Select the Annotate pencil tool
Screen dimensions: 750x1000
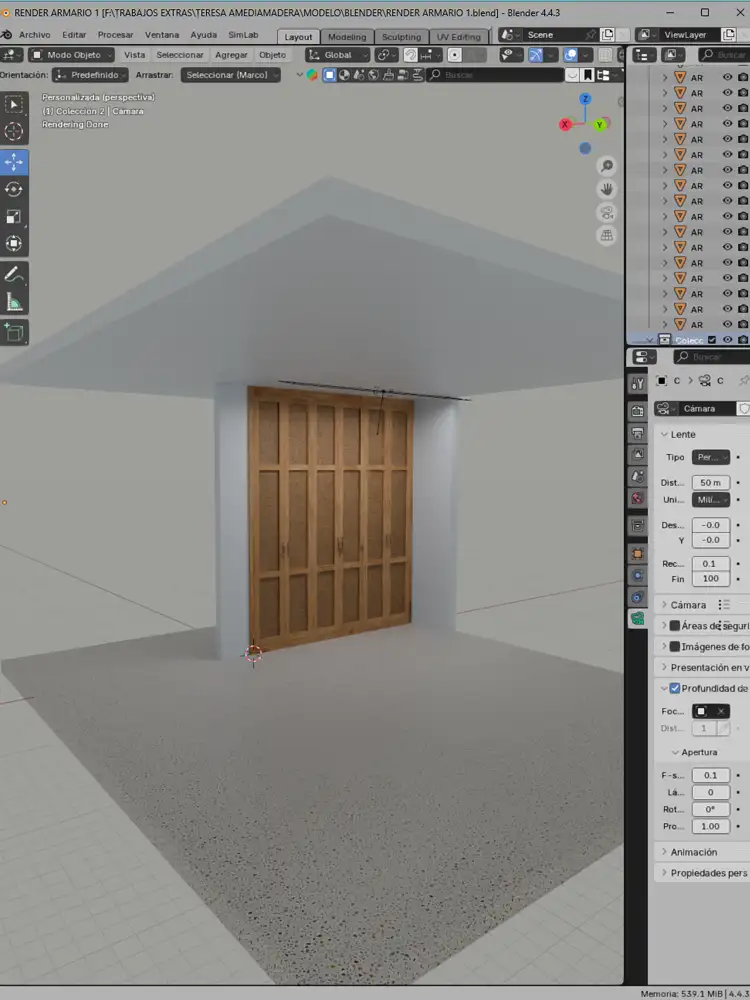tap(13, 275)
